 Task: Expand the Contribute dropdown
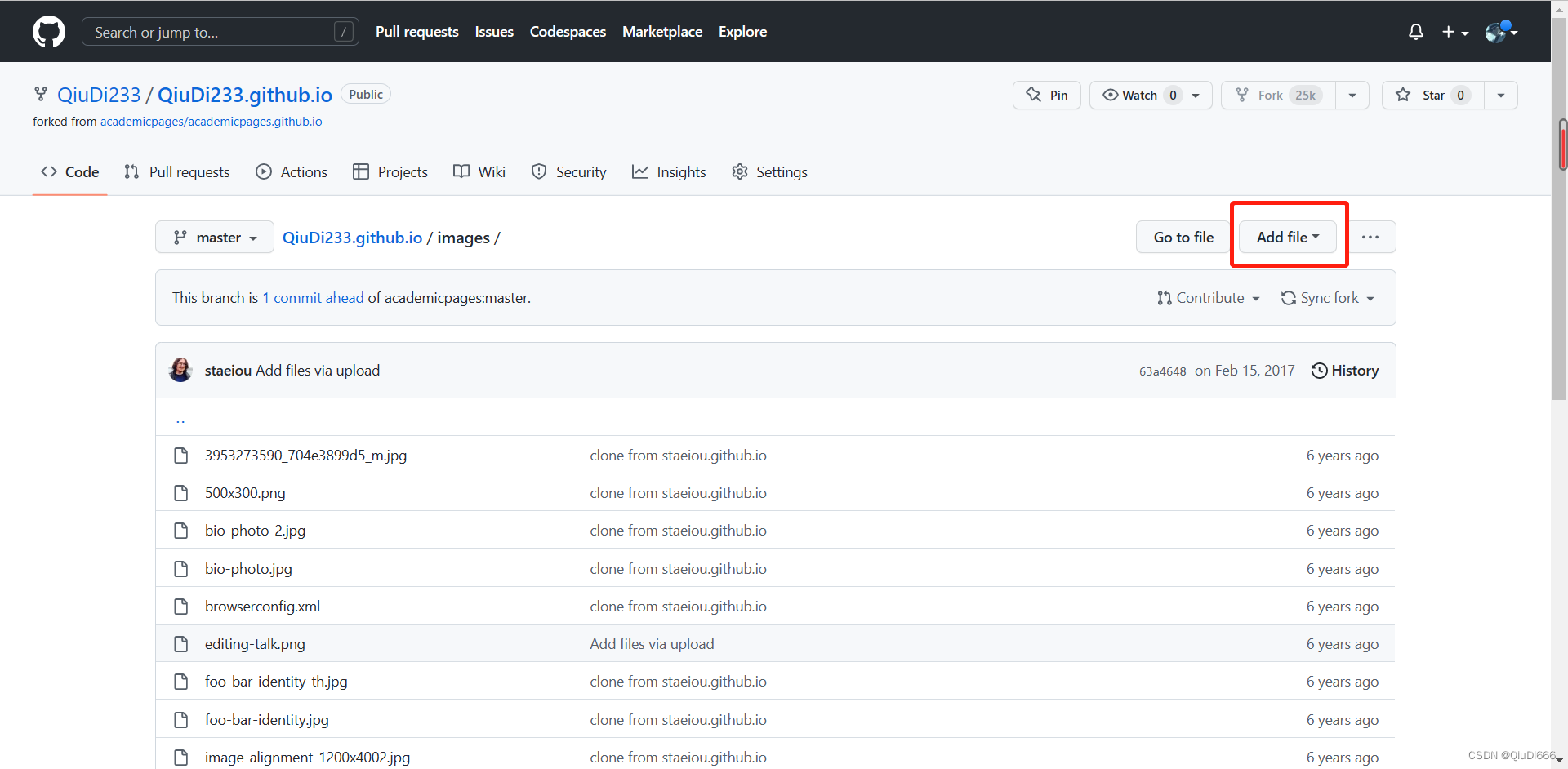tap(1209, 298)
